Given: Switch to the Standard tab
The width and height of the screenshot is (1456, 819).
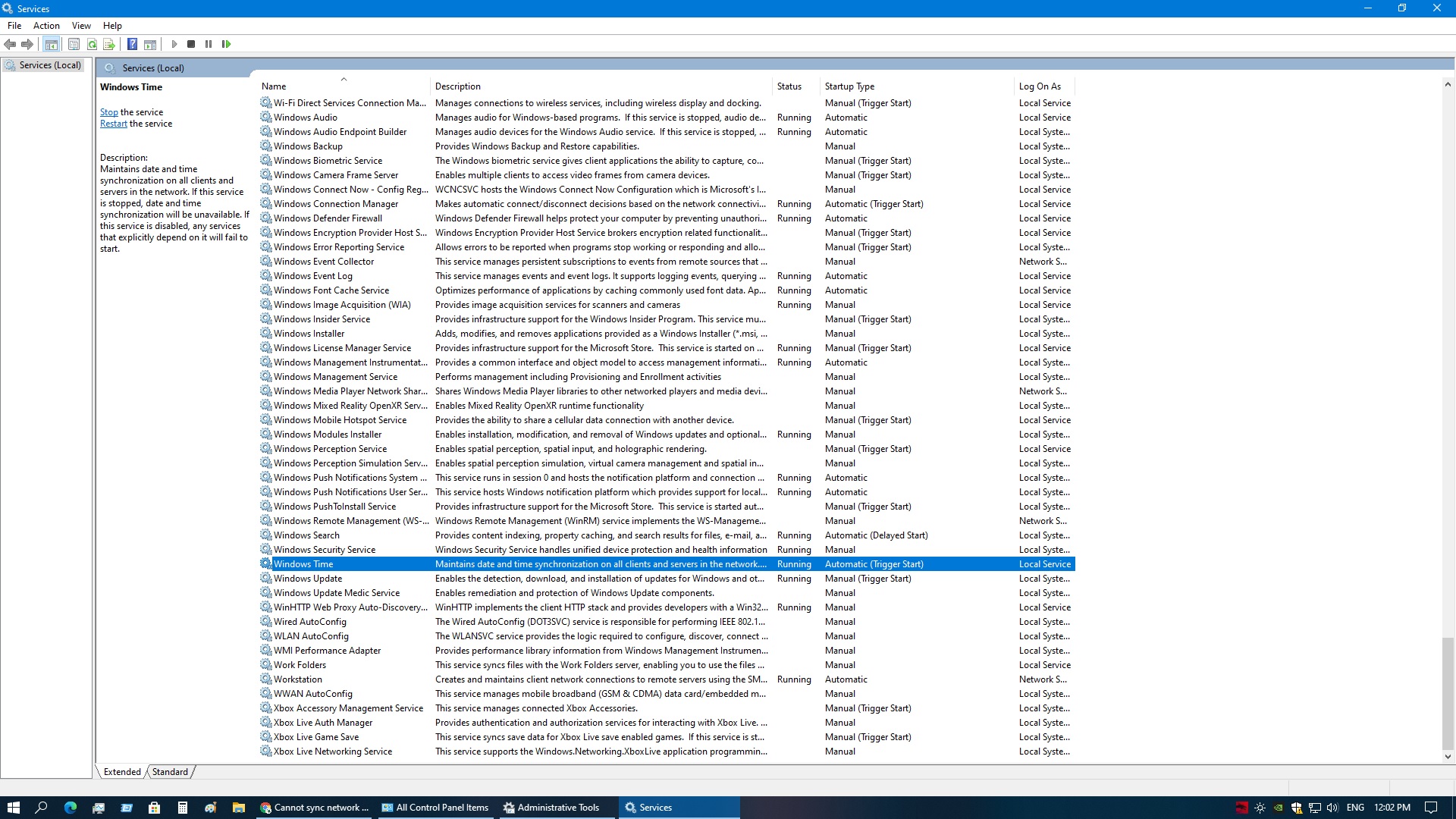Looking at the screenshot, I should 170,772.
